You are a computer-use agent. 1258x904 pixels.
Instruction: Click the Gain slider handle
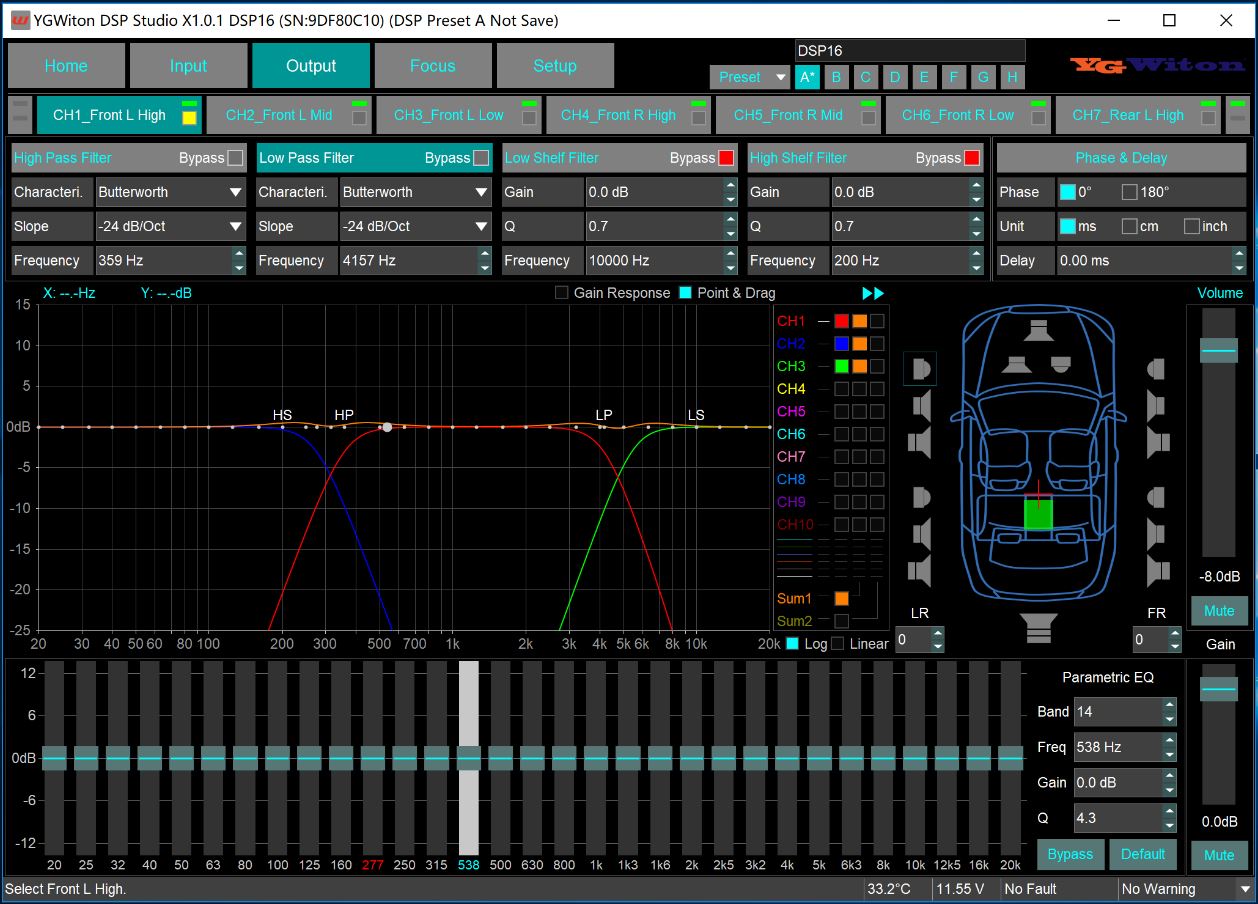[1219, 689]
